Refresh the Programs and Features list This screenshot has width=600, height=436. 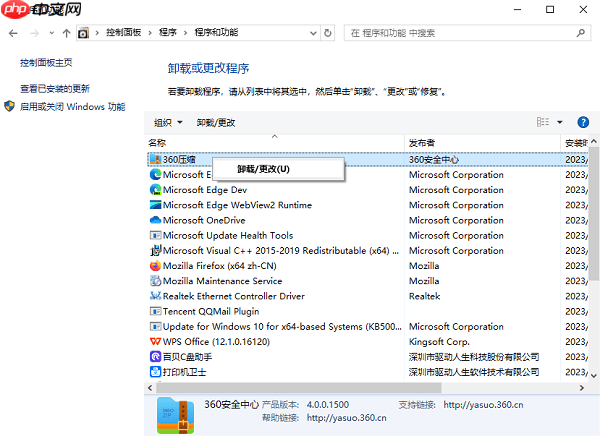click(x=328, y=33)
